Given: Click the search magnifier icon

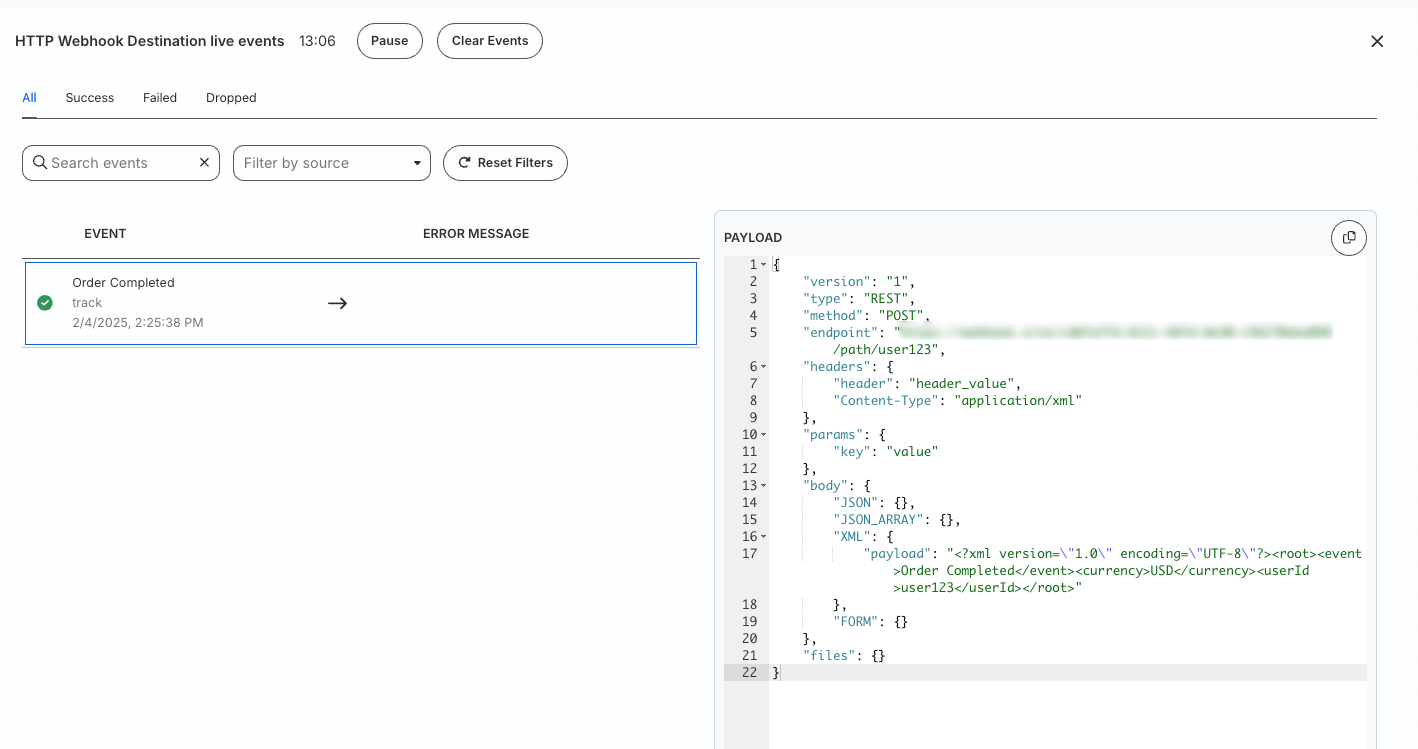Looking at the screenshot, I should (40, 163).
